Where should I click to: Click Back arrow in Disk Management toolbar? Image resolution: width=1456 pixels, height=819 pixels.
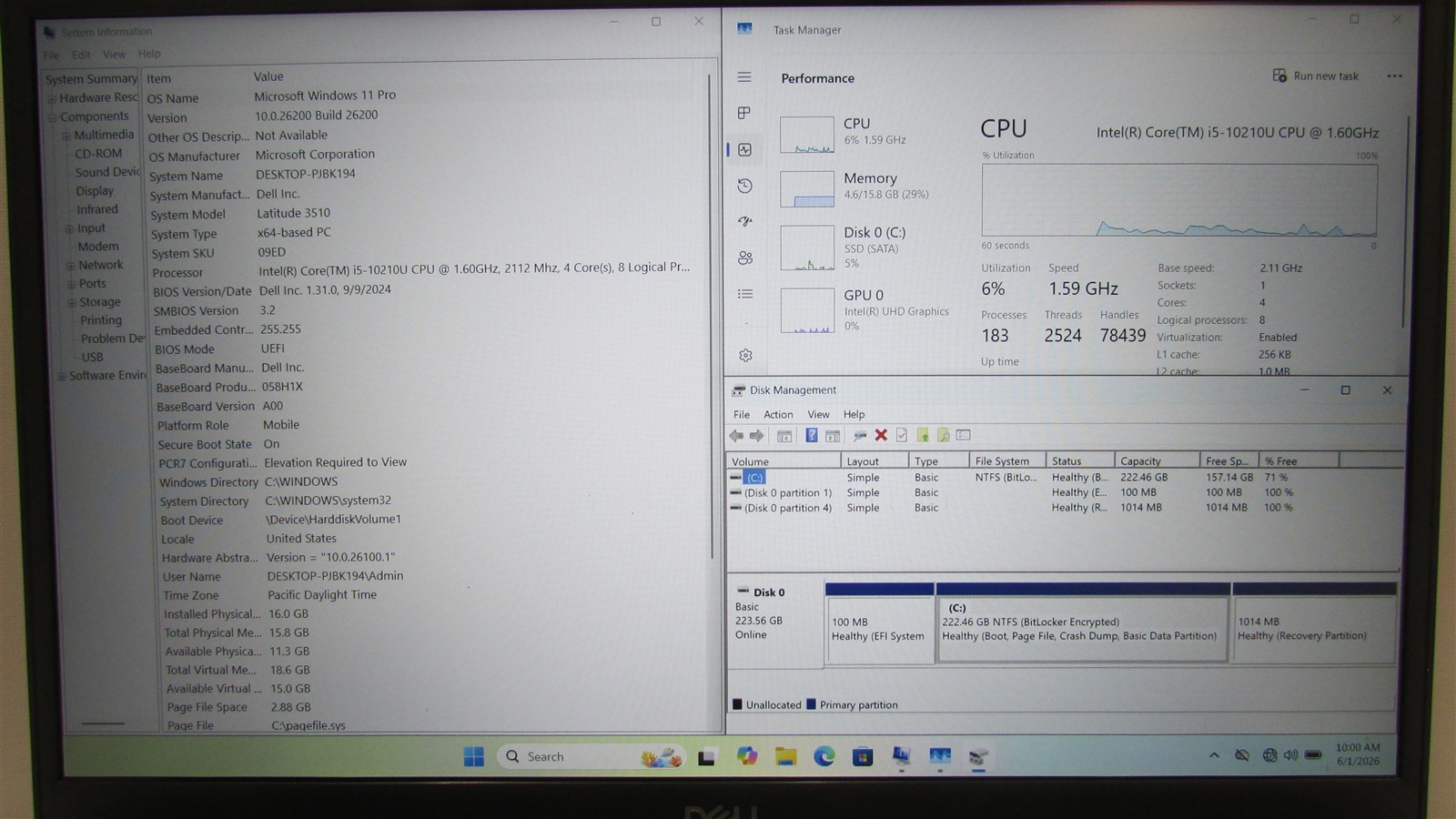point(736,436)
